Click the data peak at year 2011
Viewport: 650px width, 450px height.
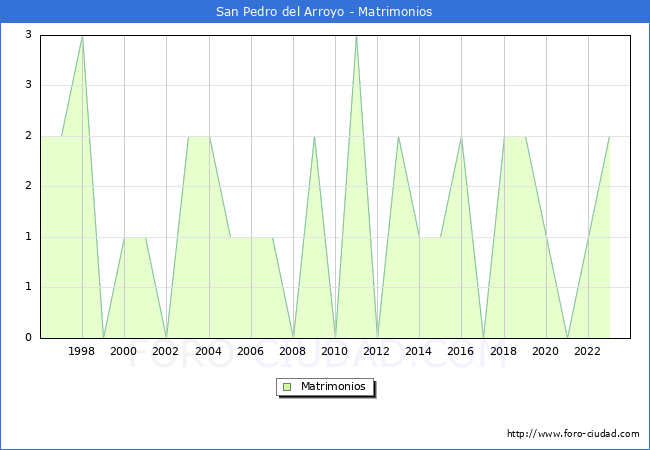[356, 36]
